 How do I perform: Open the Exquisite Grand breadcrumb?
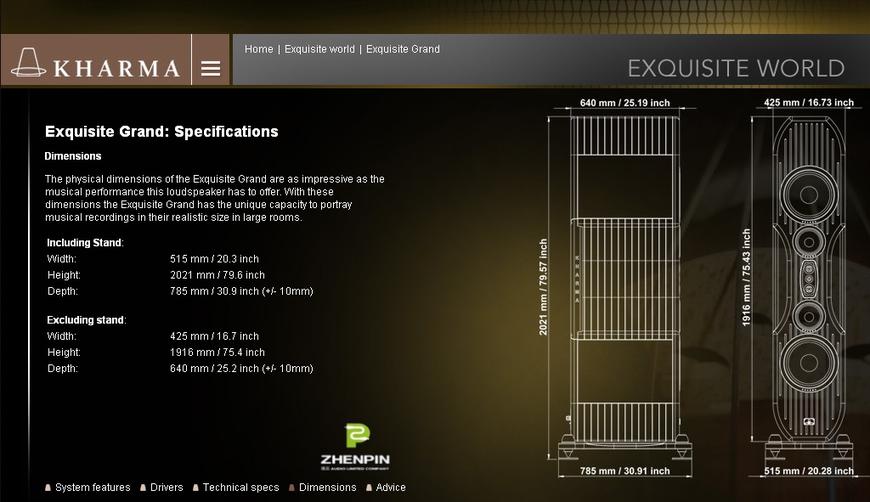tap(403, 49)
